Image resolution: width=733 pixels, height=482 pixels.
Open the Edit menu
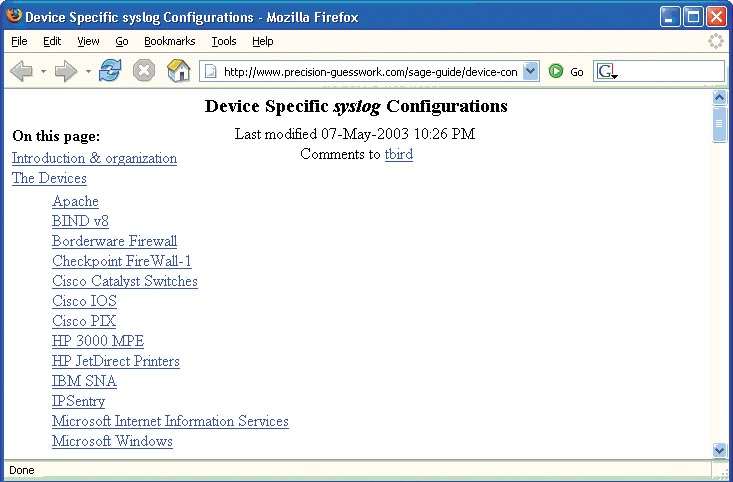[x=52, y=41]
